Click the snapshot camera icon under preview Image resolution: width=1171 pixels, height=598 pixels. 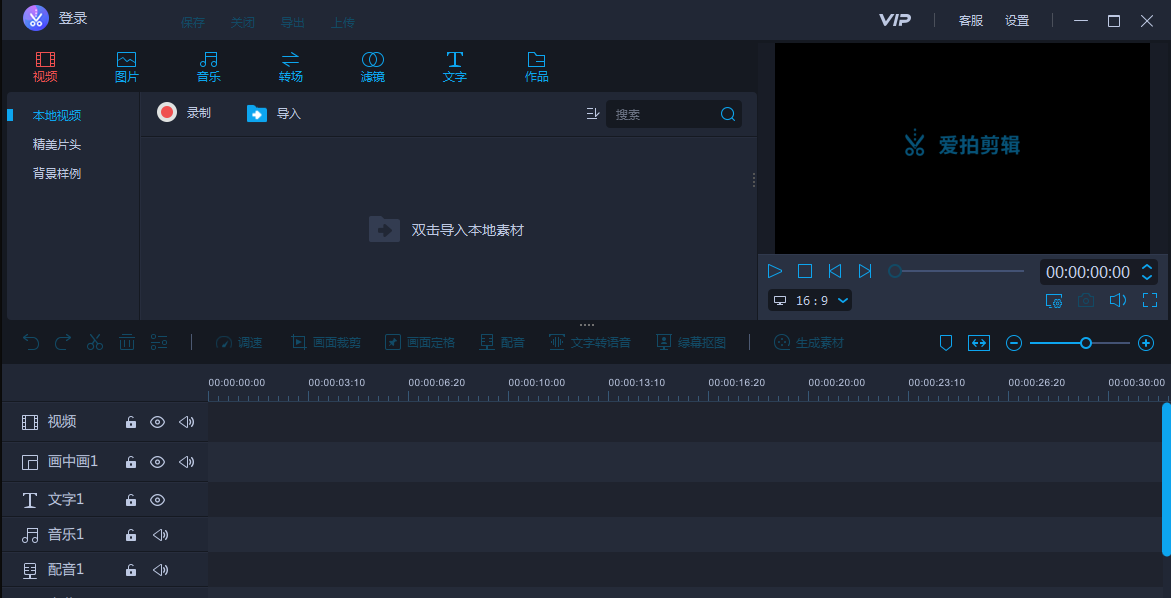tap(1086, 300)
